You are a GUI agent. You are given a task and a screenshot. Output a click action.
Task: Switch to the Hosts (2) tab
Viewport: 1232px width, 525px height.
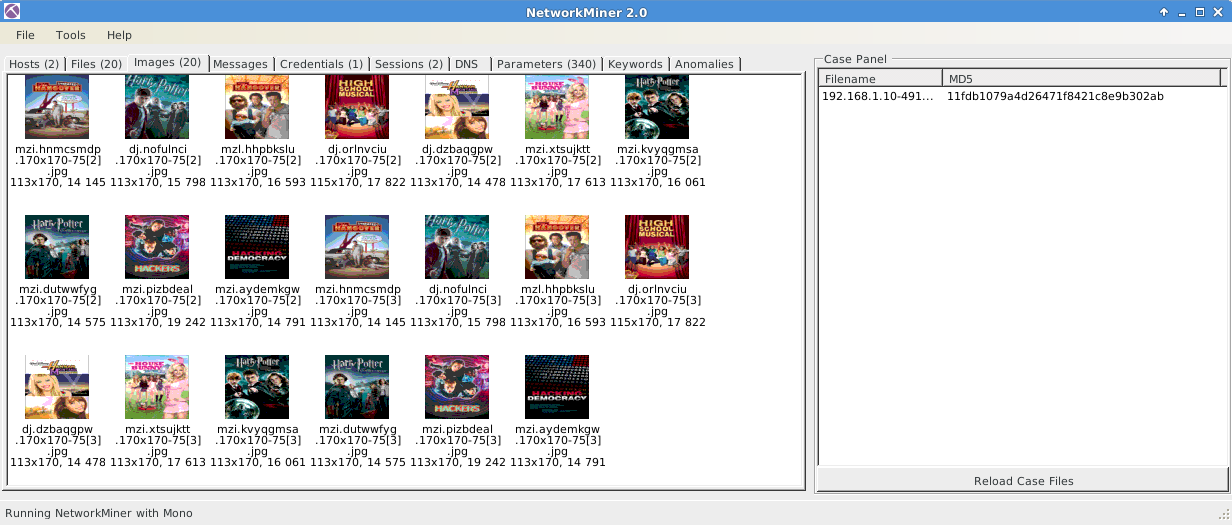(34, 64)
